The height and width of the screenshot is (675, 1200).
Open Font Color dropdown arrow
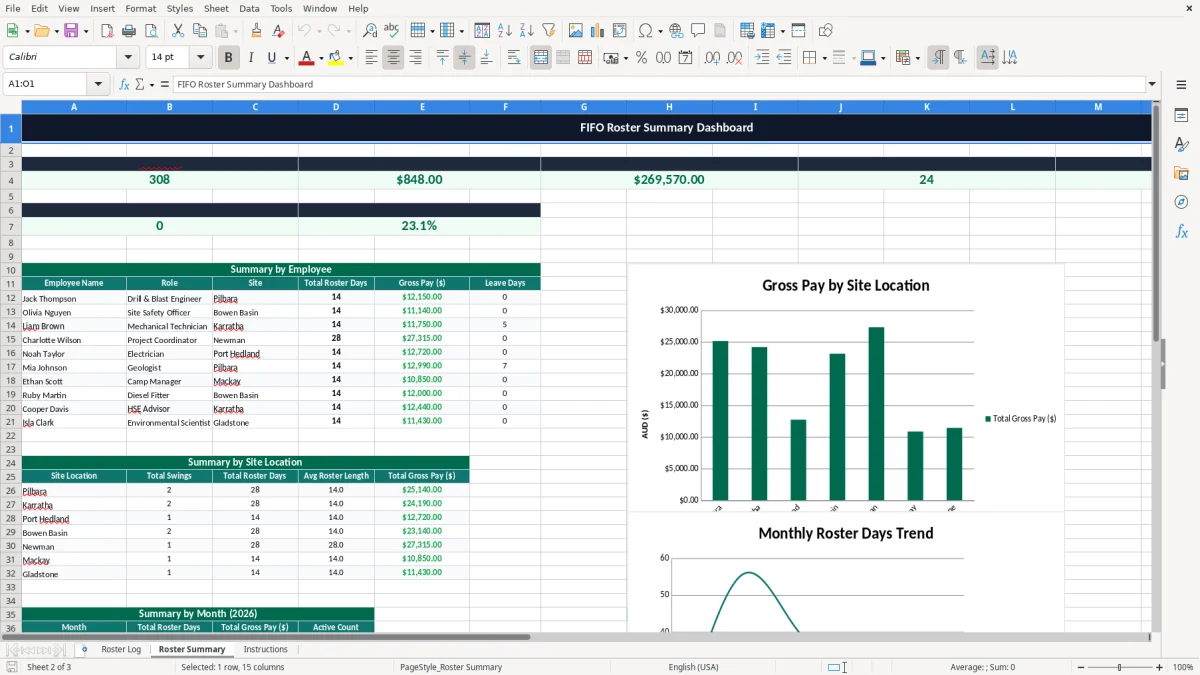coord(321,58)
